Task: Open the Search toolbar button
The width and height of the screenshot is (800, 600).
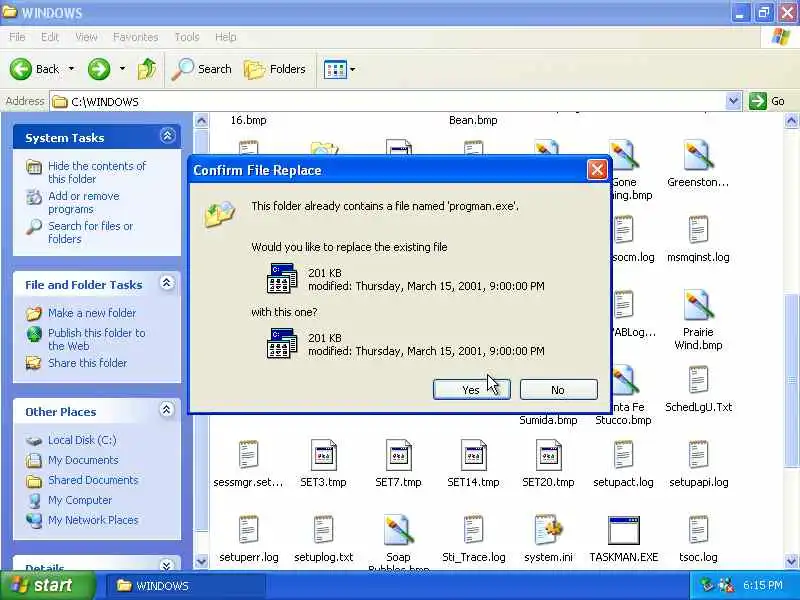Action: point(202,69)
